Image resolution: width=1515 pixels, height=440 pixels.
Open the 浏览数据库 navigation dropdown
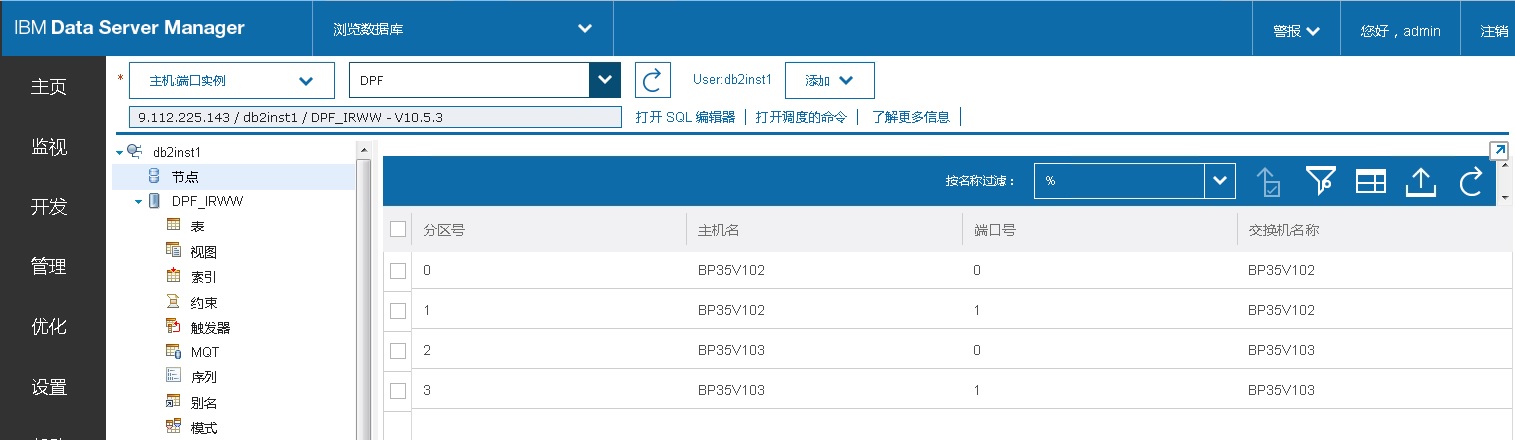click(x=463, y=29)
